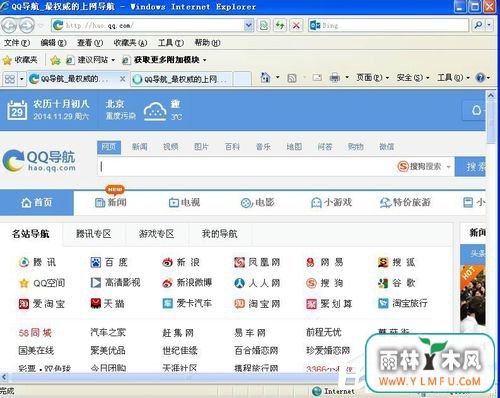Click the 首页 home navigation button

pyautogui.click(x=37, y=202)
